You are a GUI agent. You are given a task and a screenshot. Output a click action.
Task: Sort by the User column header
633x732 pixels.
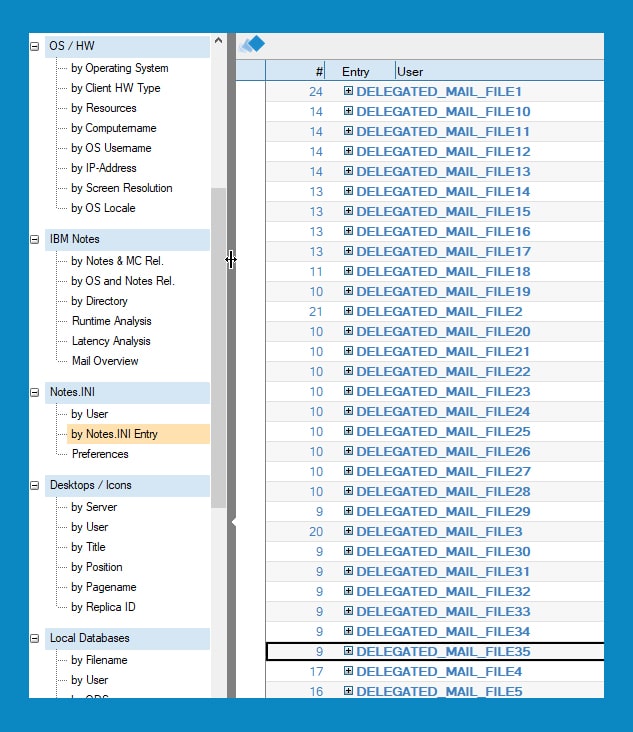[x=410, y=71]
